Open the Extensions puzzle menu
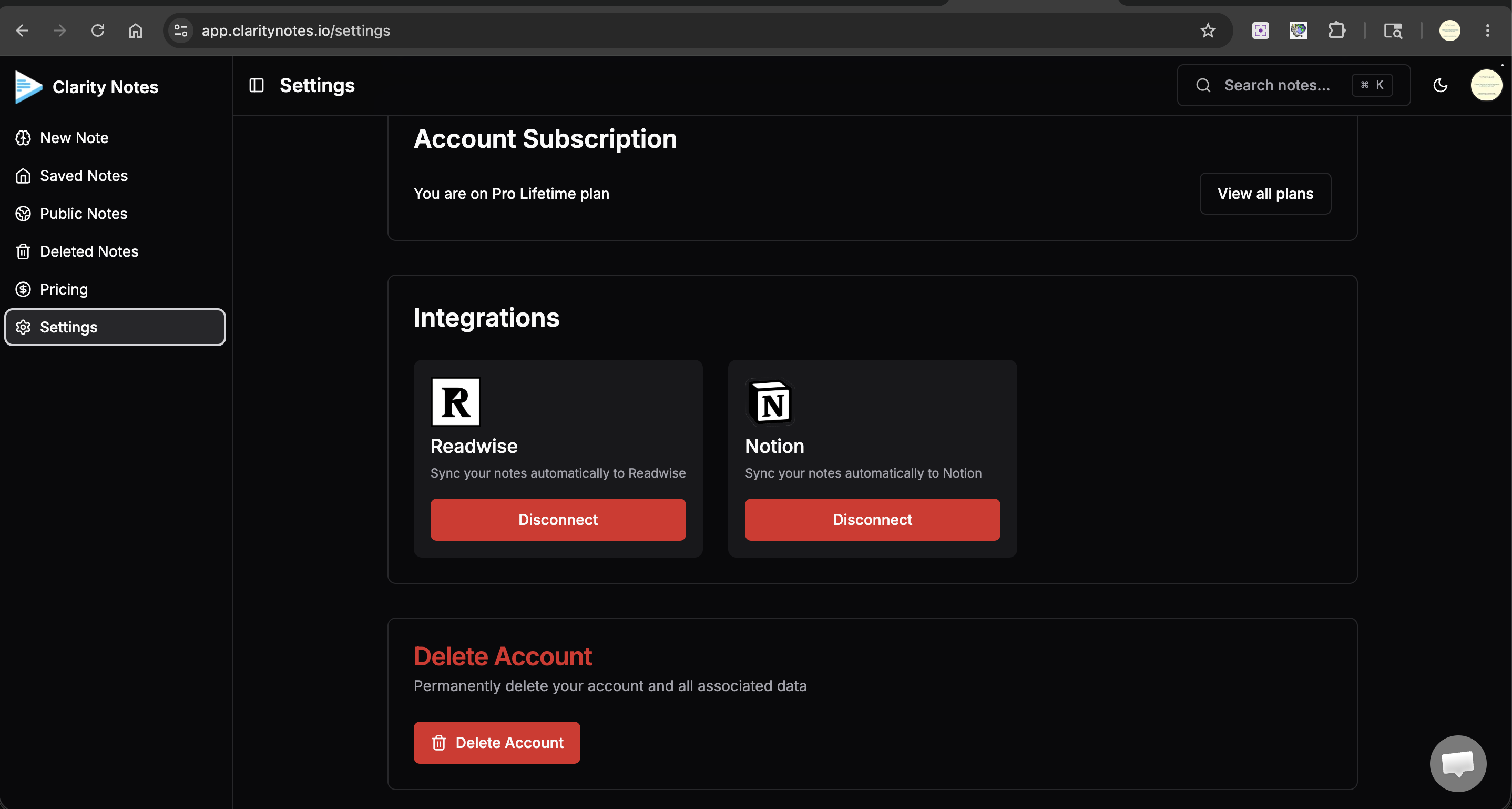1512x809 pixels. pyautogui.click(x=1336, y=31)
